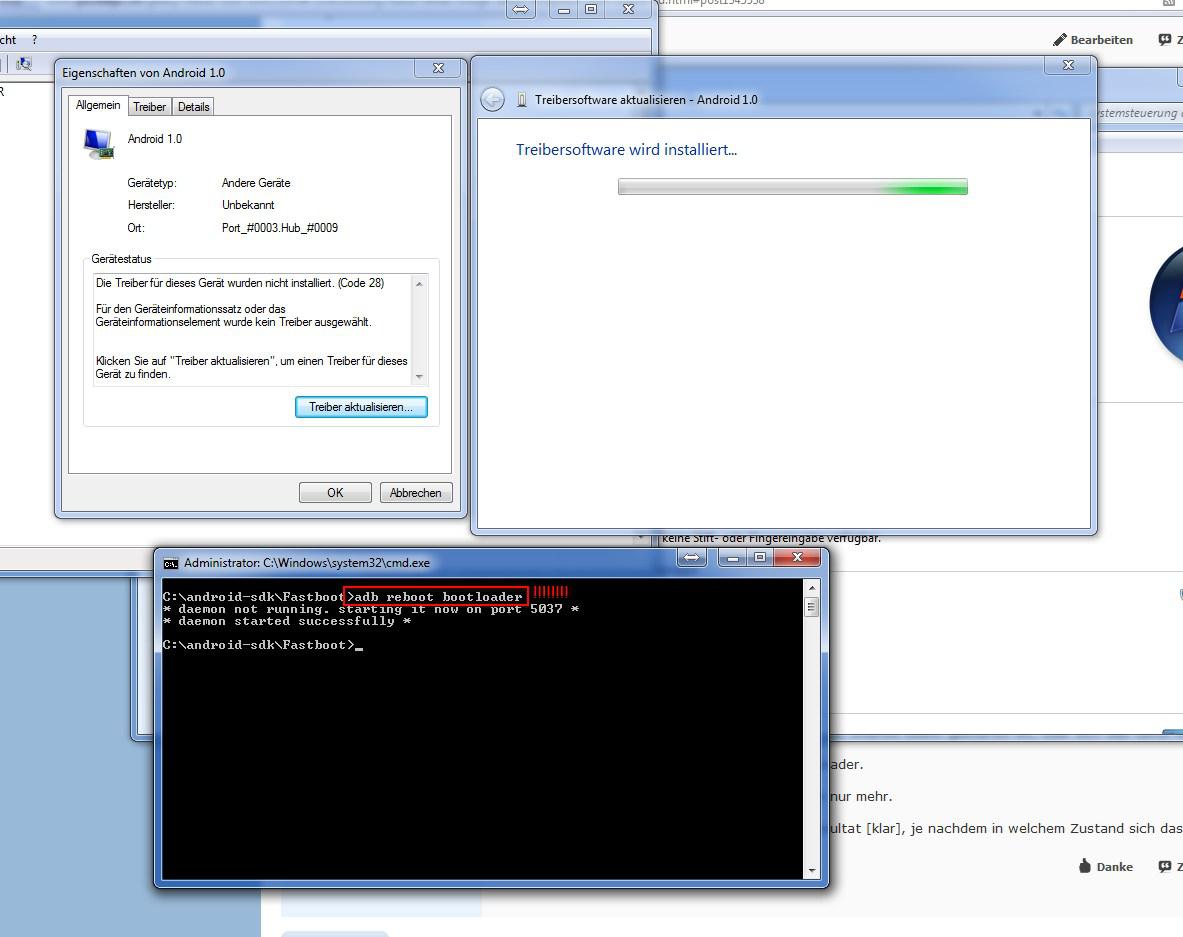
Task: Close the Eigenschaften von Android 1.0 dialog
Action: click(438, 68)
